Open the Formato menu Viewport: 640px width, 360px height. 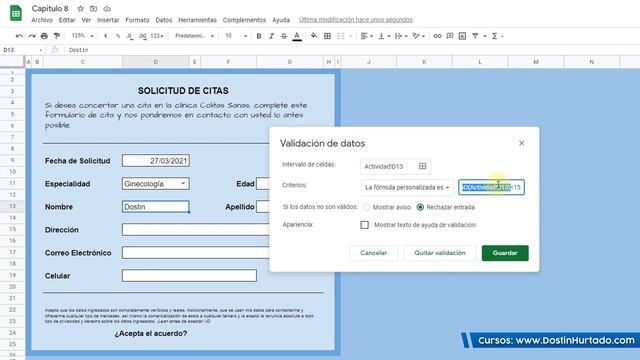(x=137, y=20)
